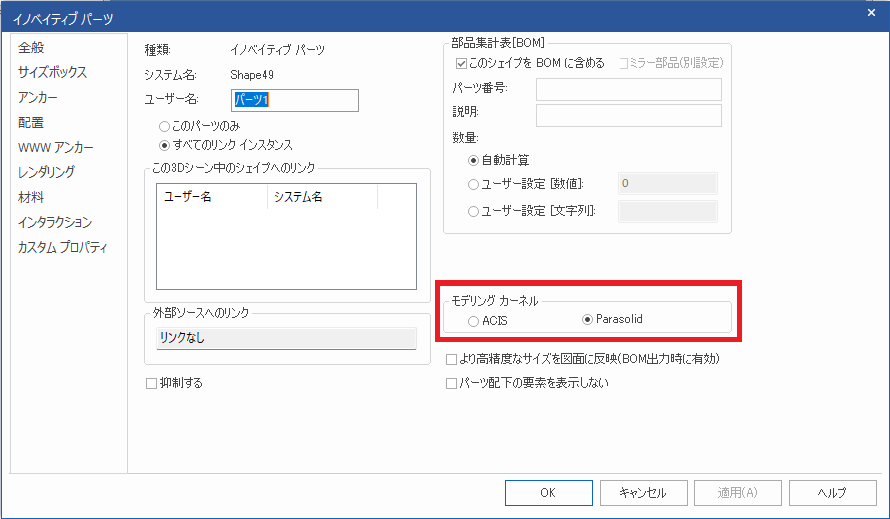Click the numeric quantity field showing 0
The image size is (890, 519).
[x=668, y=183]
